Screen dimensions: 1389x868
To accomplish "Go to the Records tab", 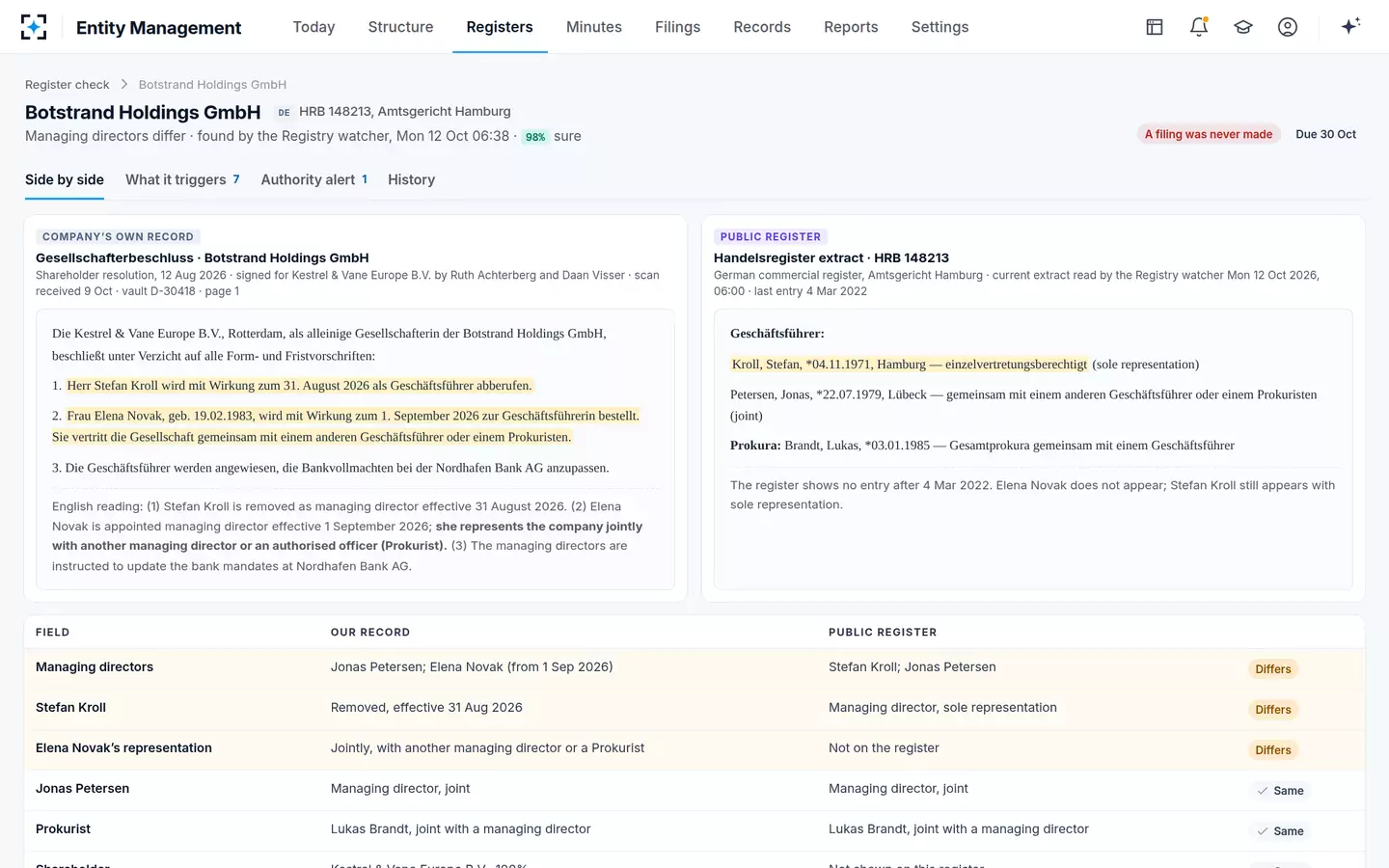I will click(762, 27).
